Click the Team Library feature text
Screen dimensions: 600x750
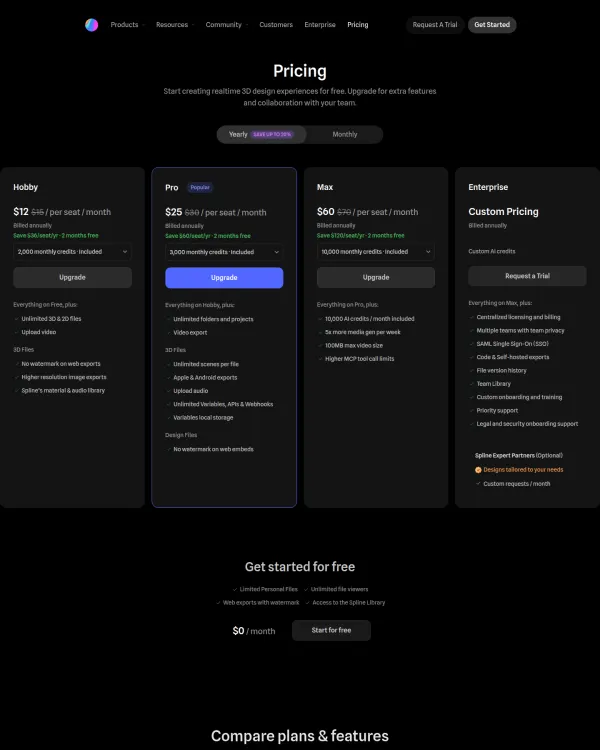pos(493,384)
